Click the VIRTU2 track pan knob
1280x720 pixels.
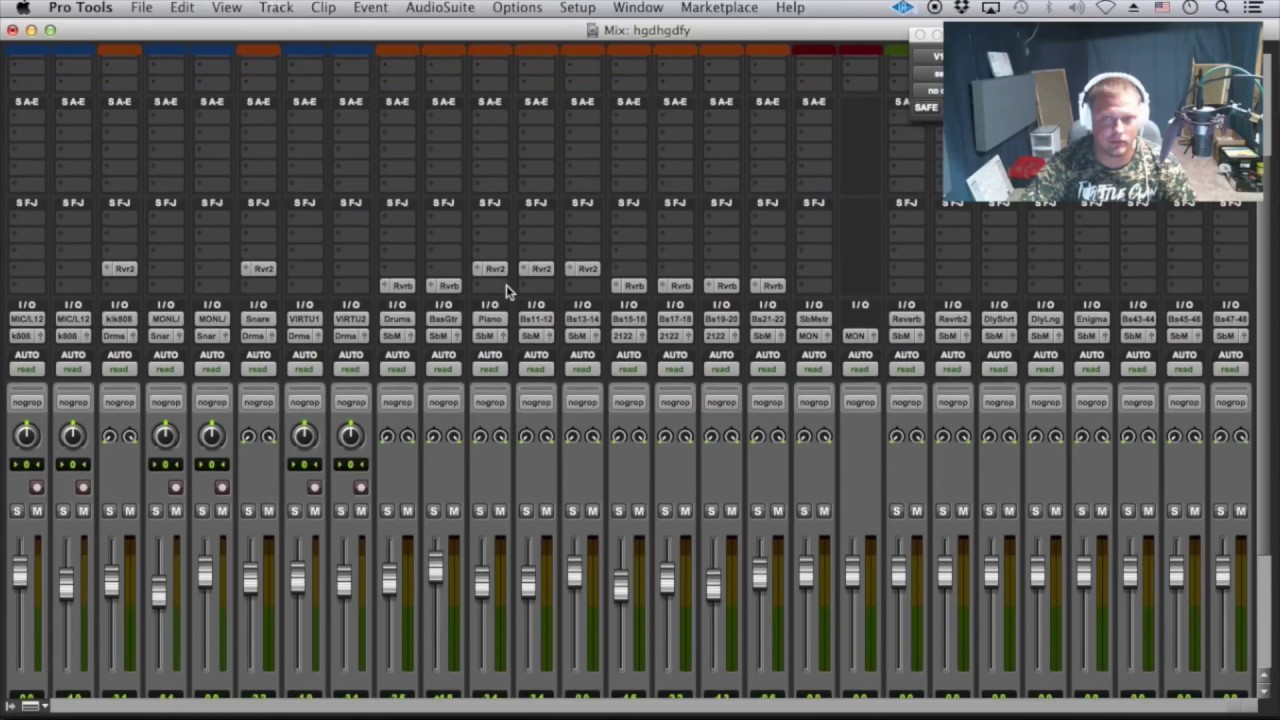[350, 435]
